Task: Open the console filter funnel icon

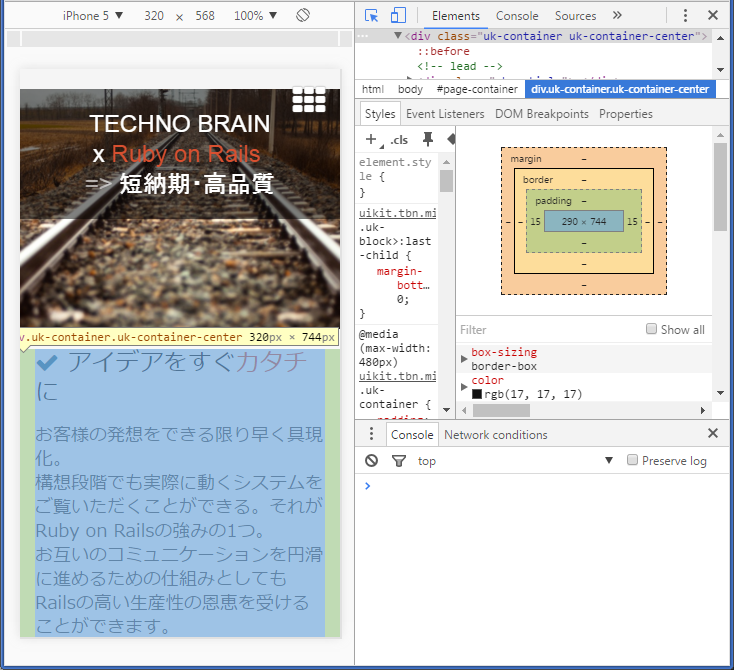Action: click(x=398, y=461)
